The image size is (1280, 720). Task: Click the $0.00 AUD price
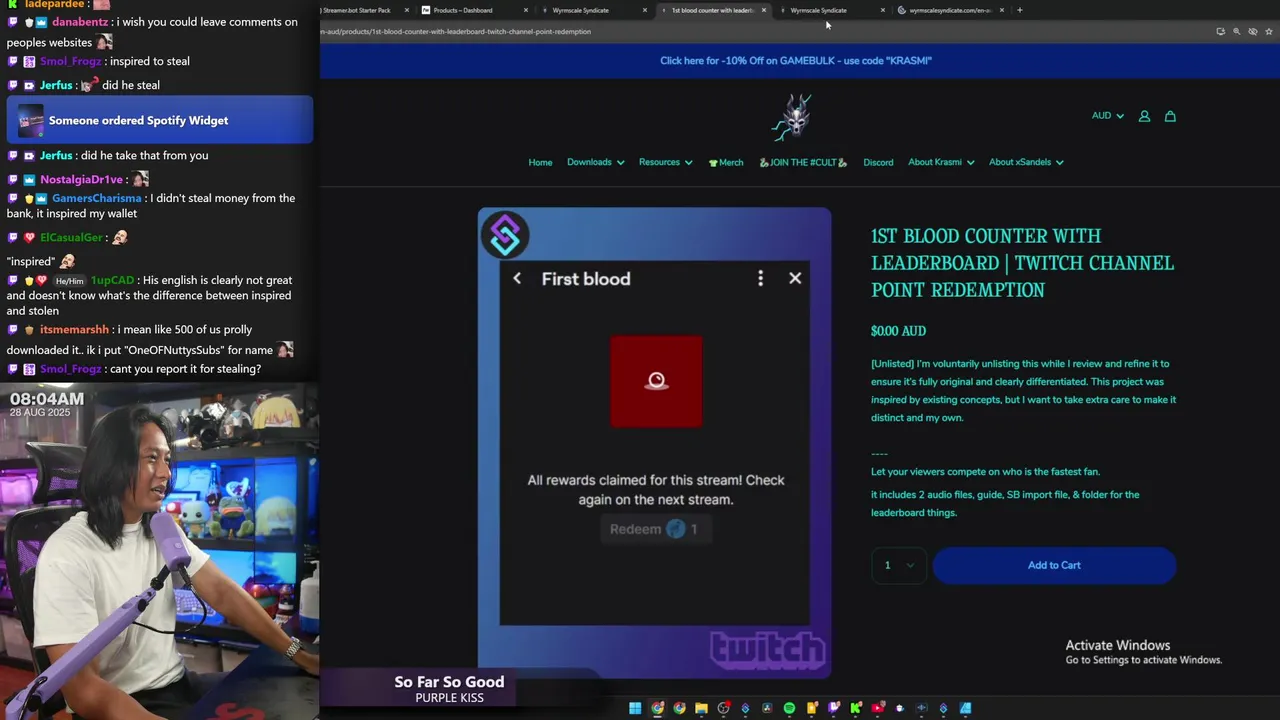(x=898, y=331)
